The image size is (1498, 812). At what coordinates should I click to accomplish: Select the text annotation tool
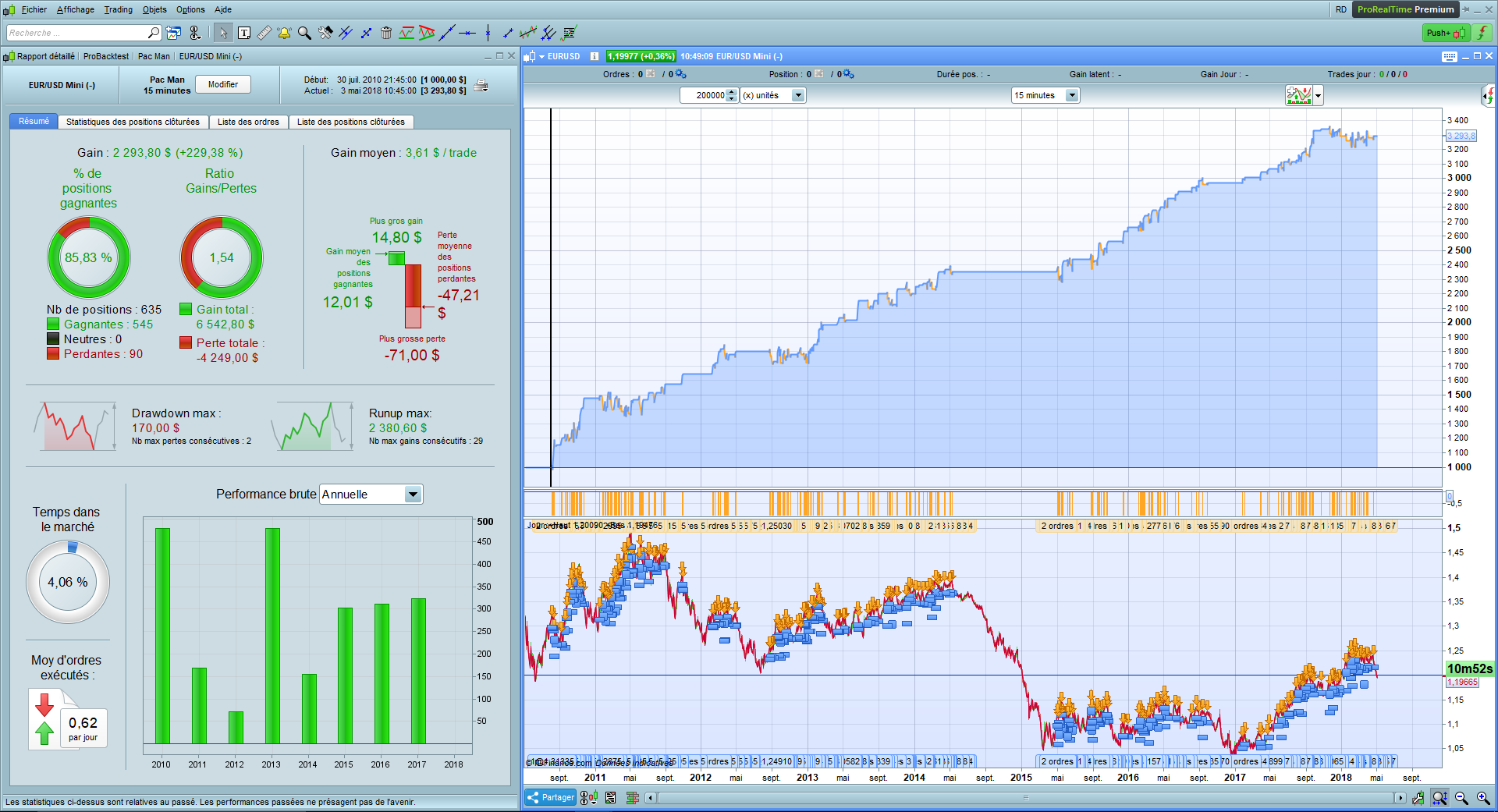[x=244, y=33]
